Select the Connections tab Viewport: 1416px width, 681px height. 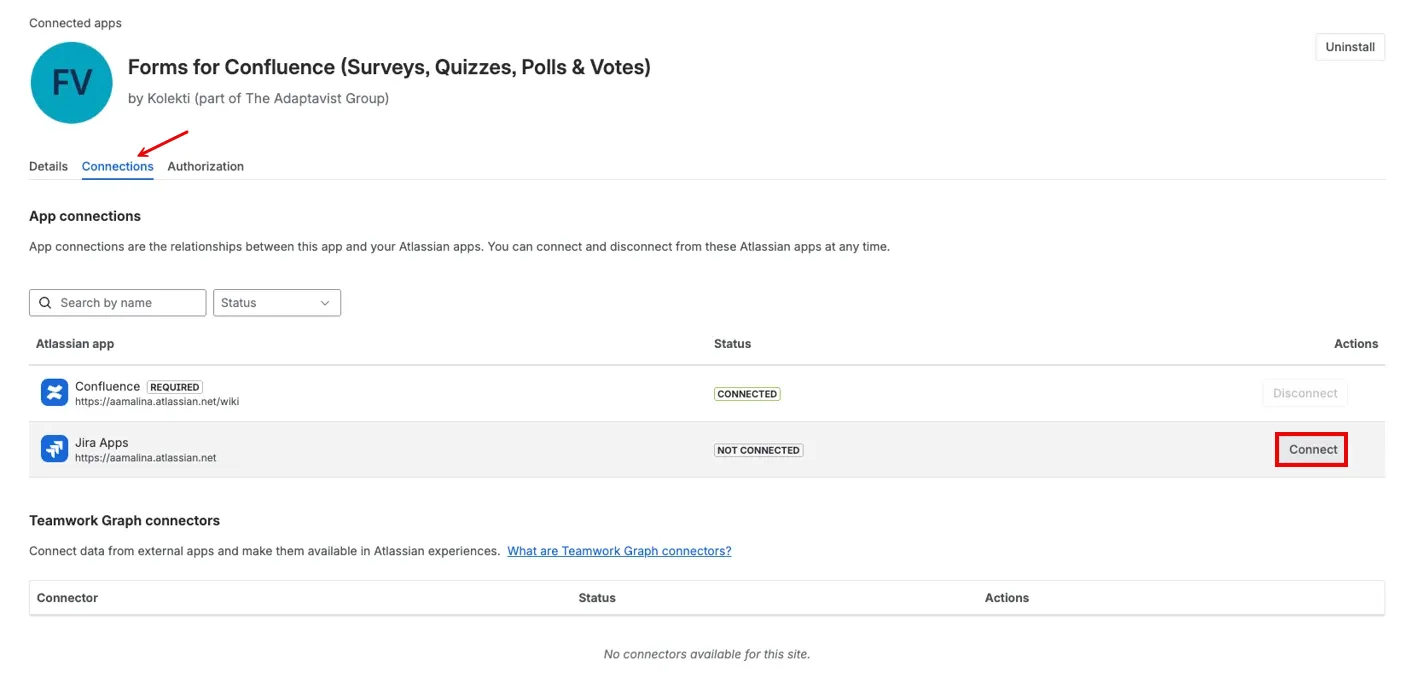118,166
